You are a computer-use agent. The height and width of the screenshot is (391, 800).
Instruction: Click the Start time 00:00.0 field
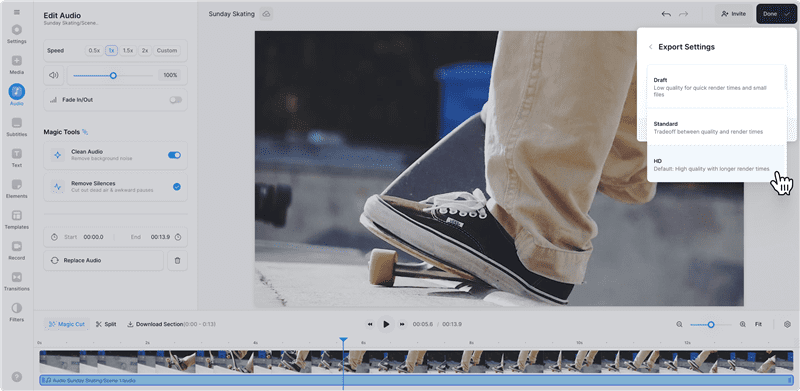pos(93,237)
